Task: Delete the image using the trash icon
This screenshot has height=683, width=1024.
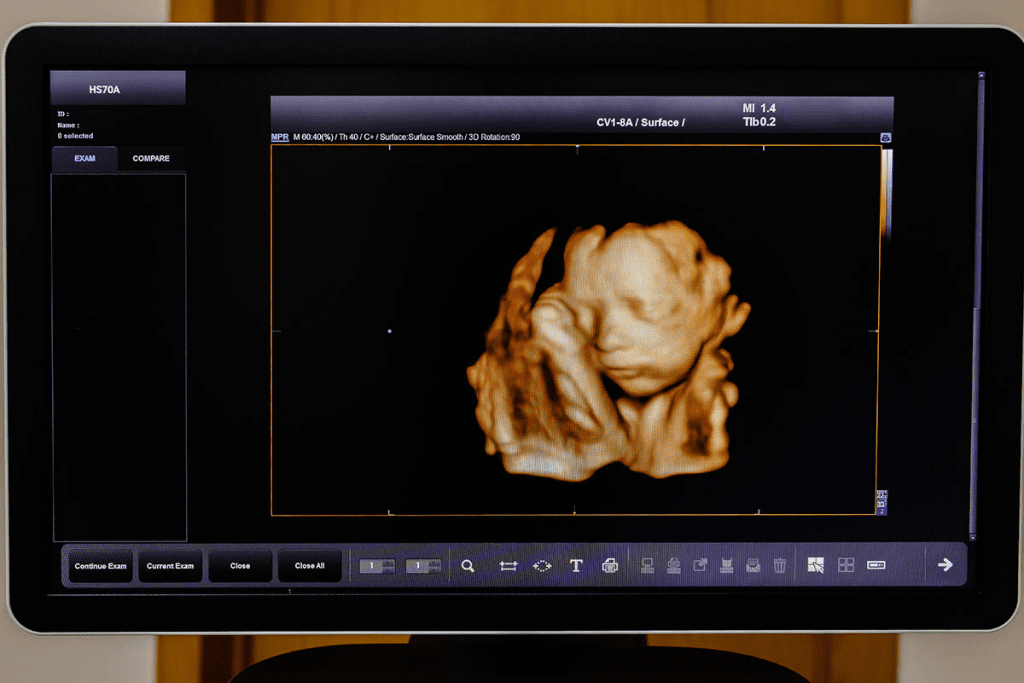Action: click(x=780, y=565)
